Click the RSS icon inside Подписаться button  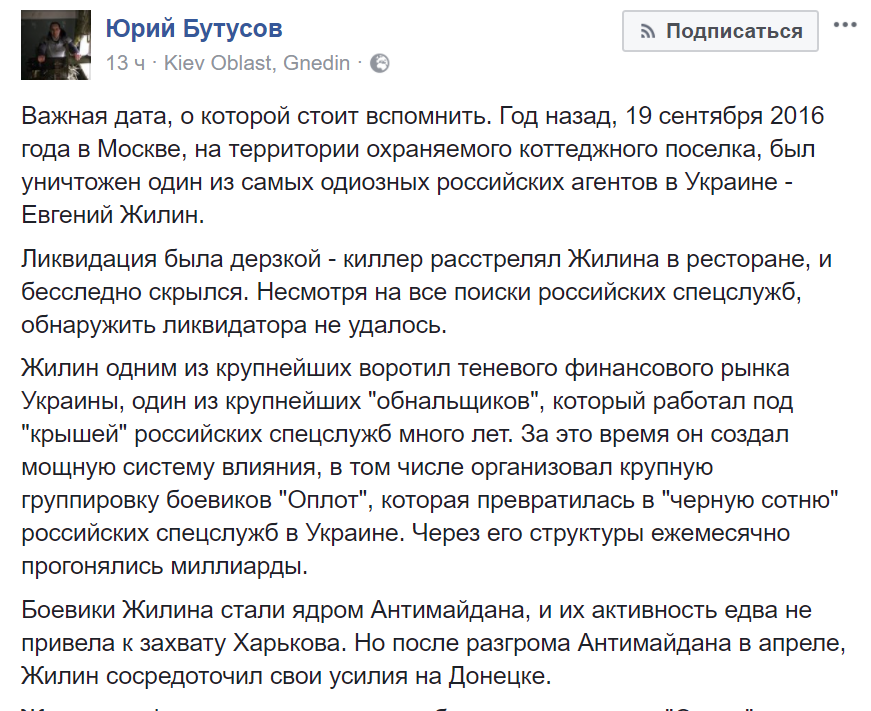[647, 32]
